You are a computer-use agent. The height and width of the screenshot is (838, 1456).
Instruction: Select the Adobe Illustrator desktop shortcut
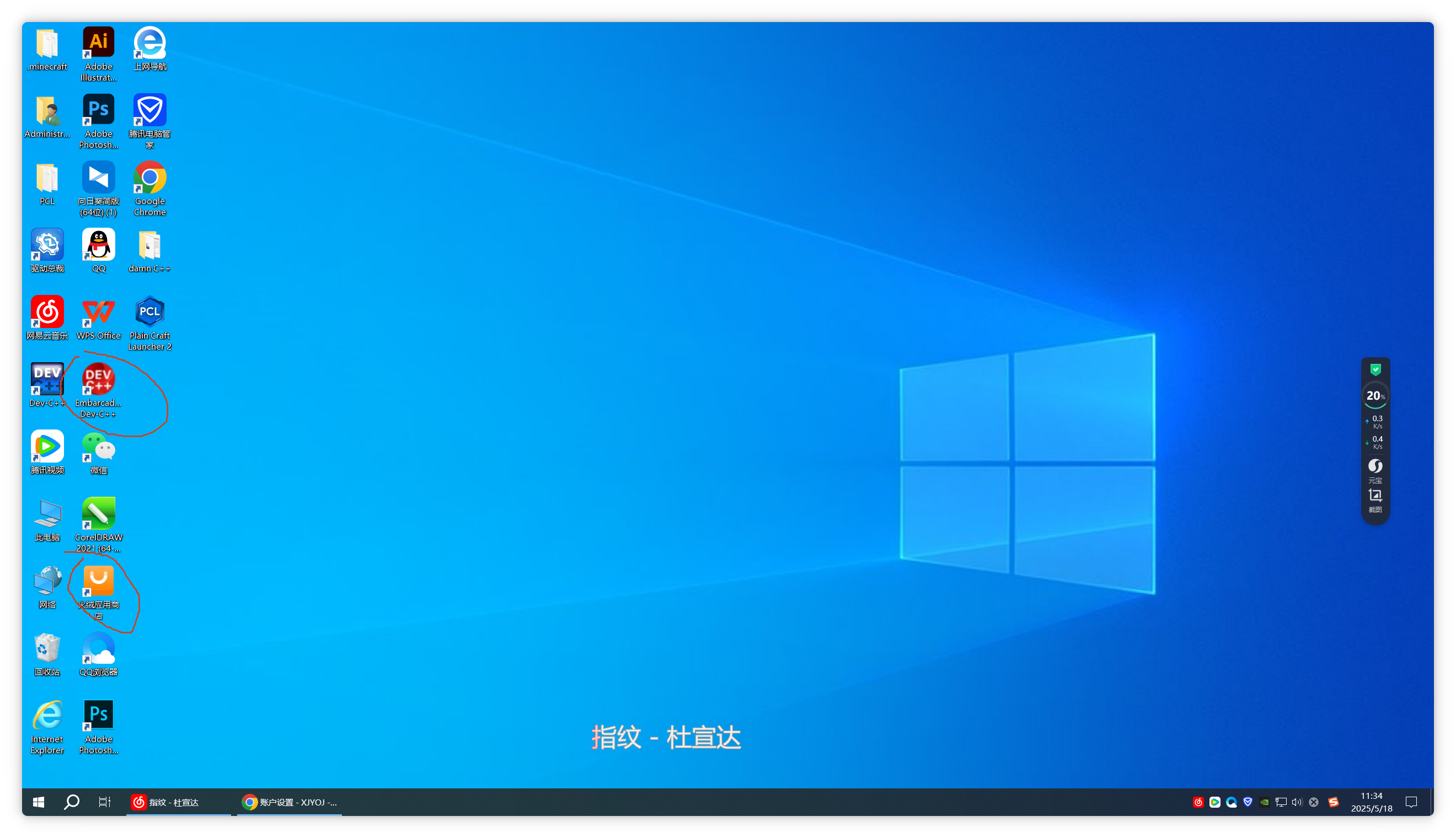pyautogui.click(x=99, y=42)
